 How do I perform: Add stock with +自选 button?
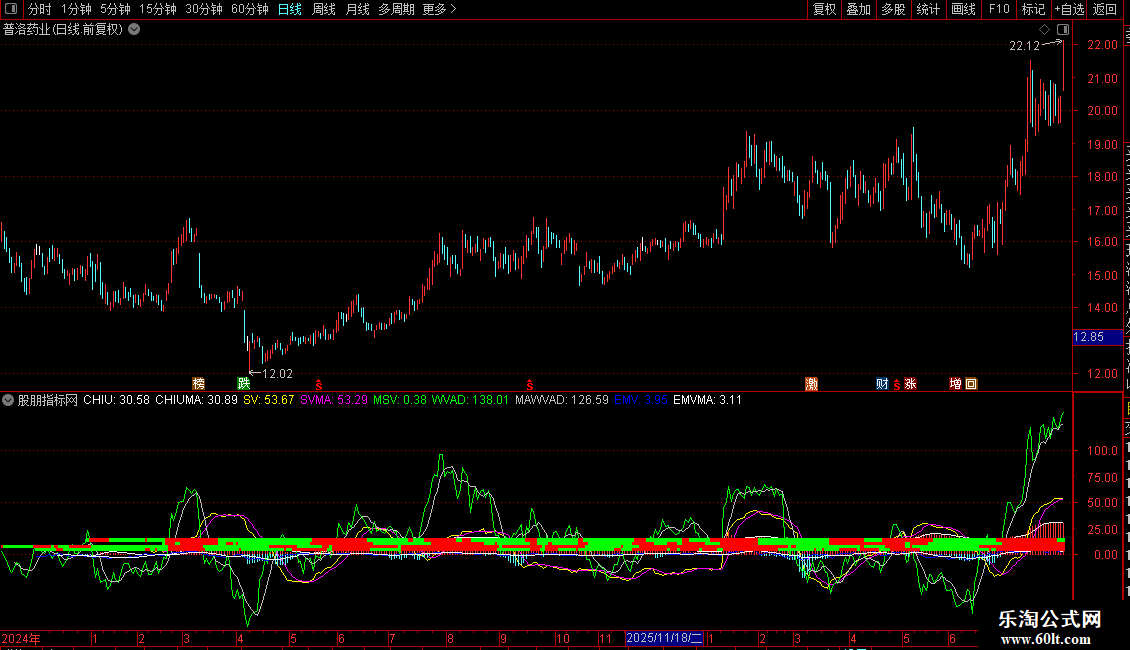click(x=1069, y=9)
